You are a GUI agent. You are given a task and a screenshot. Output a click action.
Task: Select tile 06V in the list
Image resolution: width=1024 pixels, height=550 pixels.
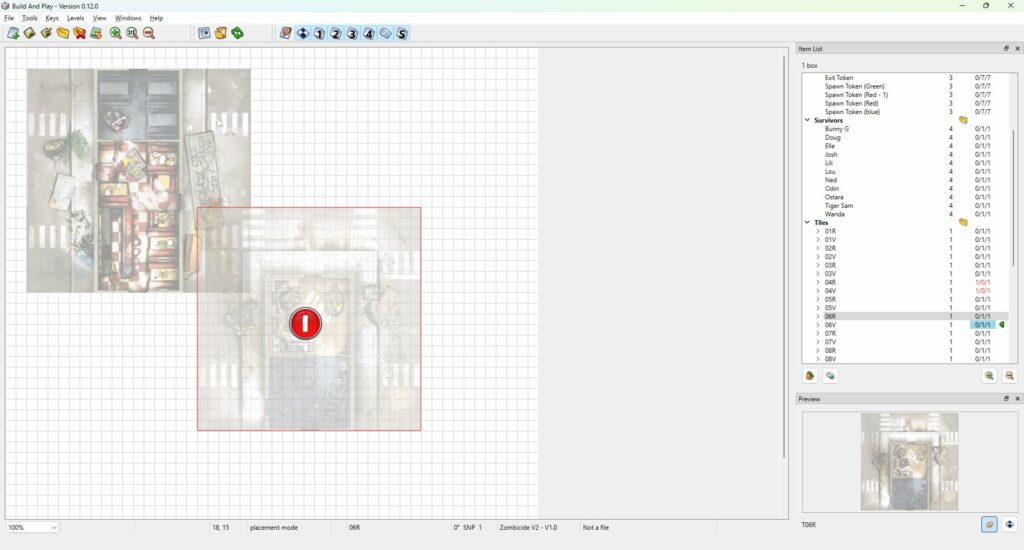point(830,325)
